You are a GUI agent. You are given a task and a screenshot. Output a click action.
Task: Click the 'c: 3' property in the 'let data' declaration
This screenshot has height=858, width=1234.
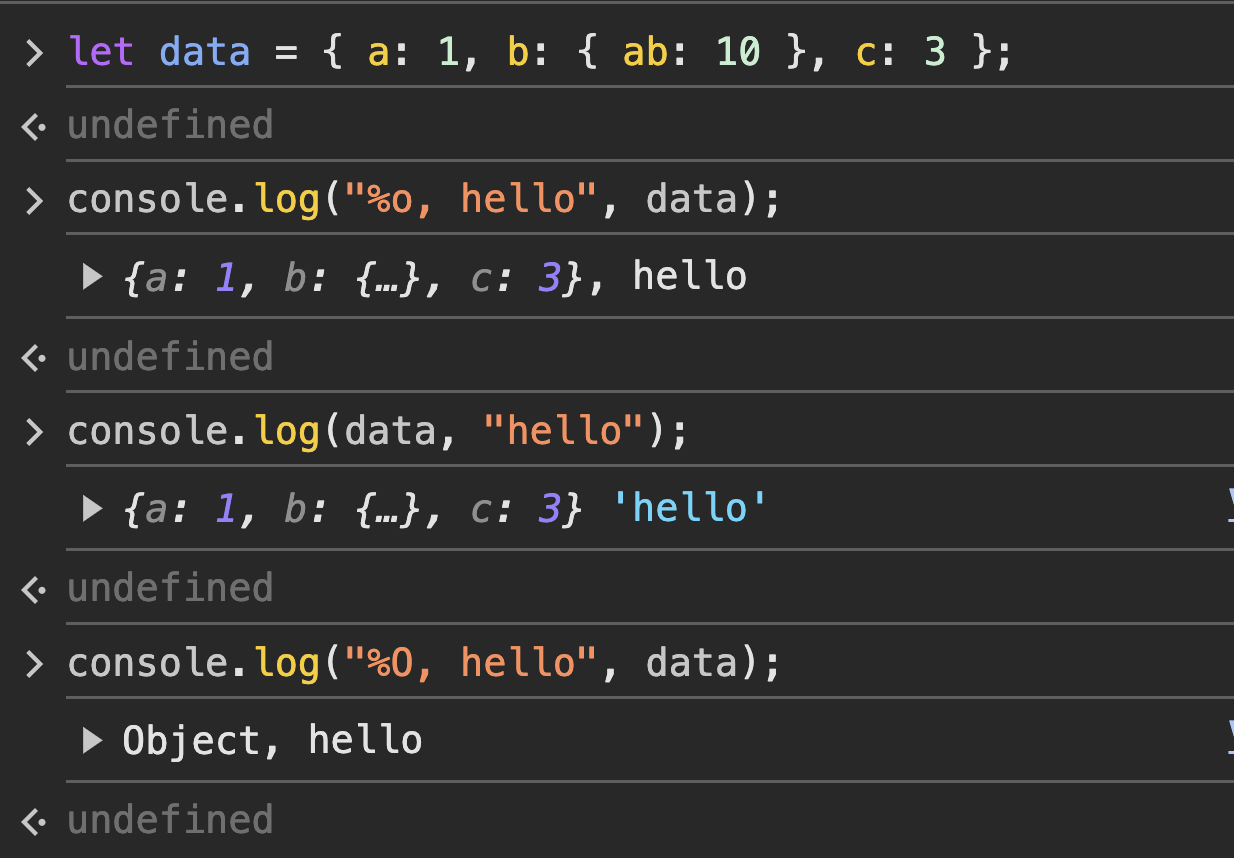point(901,51)
